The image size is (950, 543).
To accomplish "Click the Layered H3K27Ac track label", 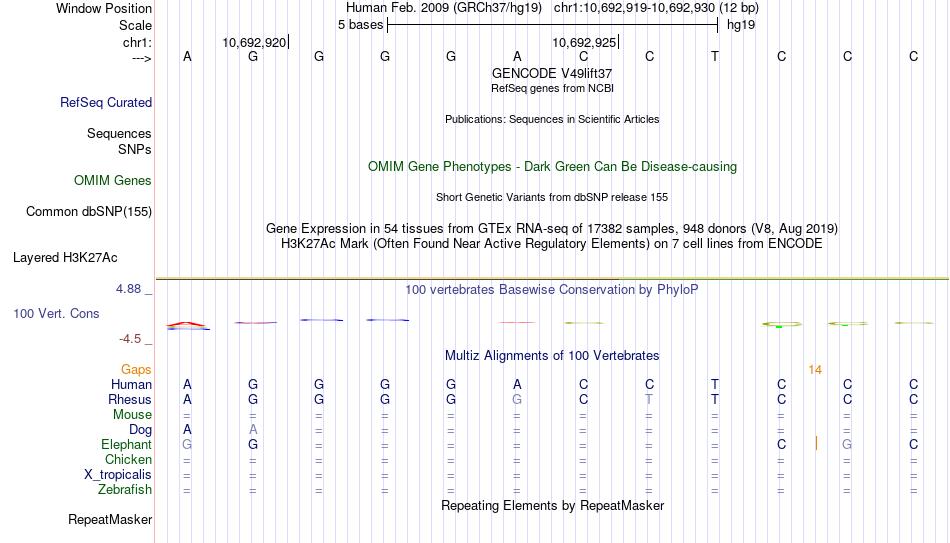I will [x=65, y=258].
